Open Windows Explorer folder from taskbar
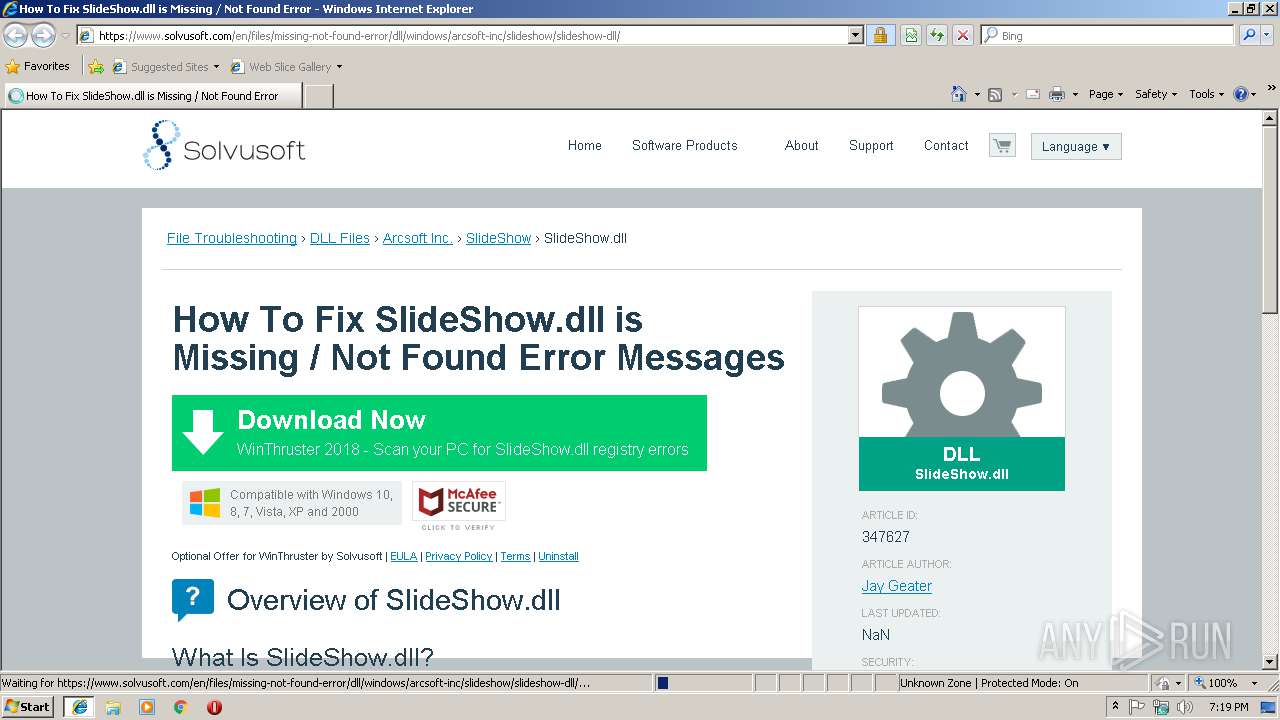 pos(113,707)
